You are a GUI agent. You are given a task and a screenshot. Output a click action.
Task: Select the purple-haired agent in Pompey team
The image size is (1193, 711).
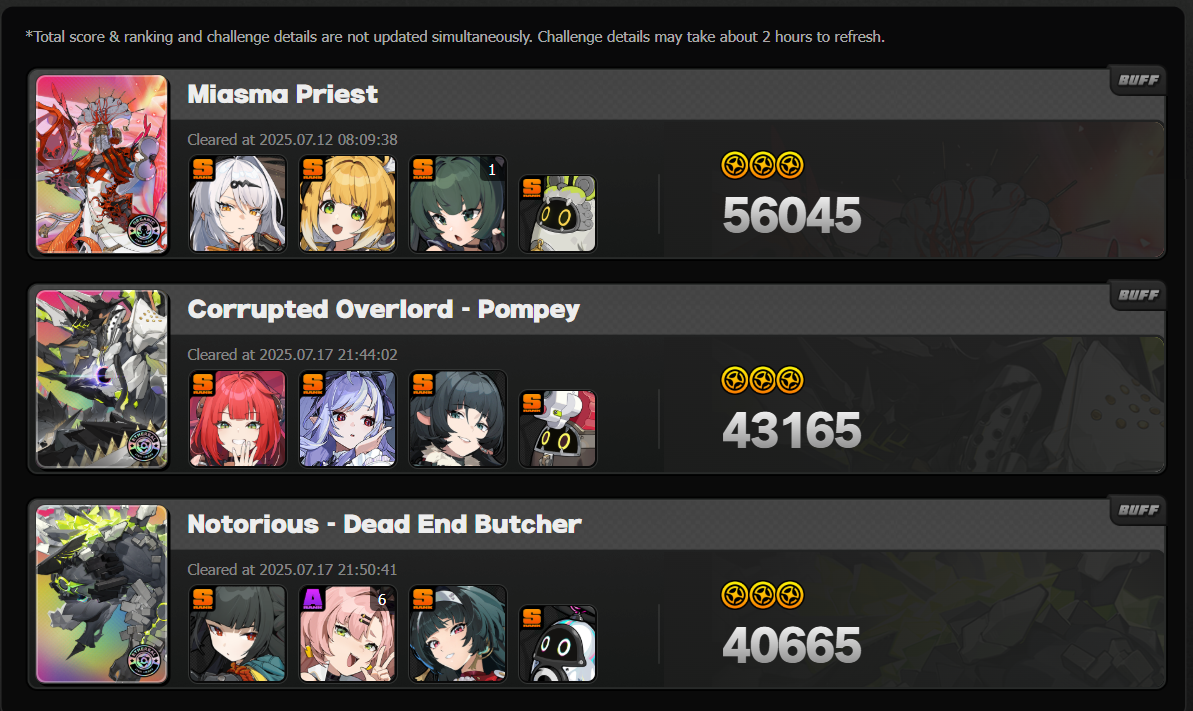(348, 419)
